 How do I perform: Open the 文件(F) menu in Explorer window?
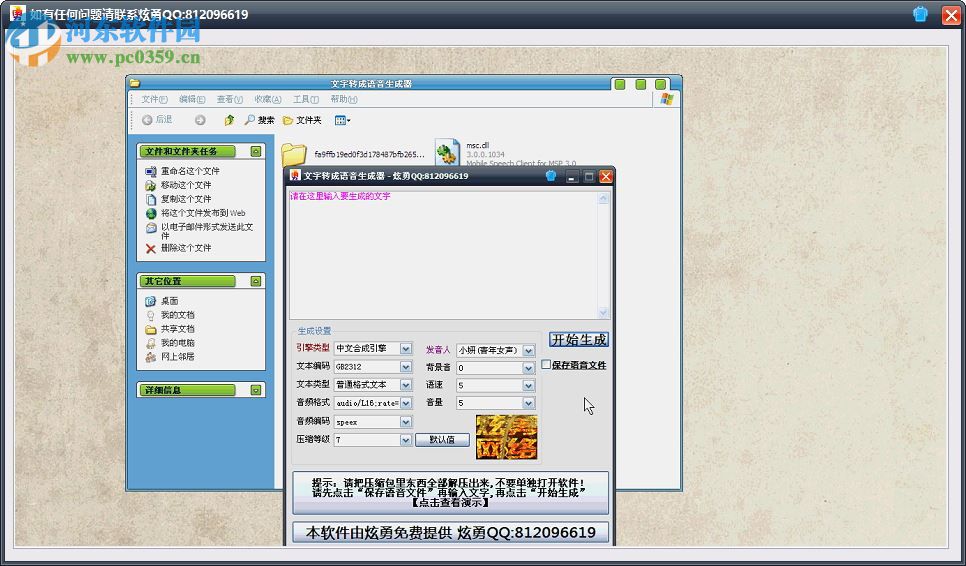[154, 99]
